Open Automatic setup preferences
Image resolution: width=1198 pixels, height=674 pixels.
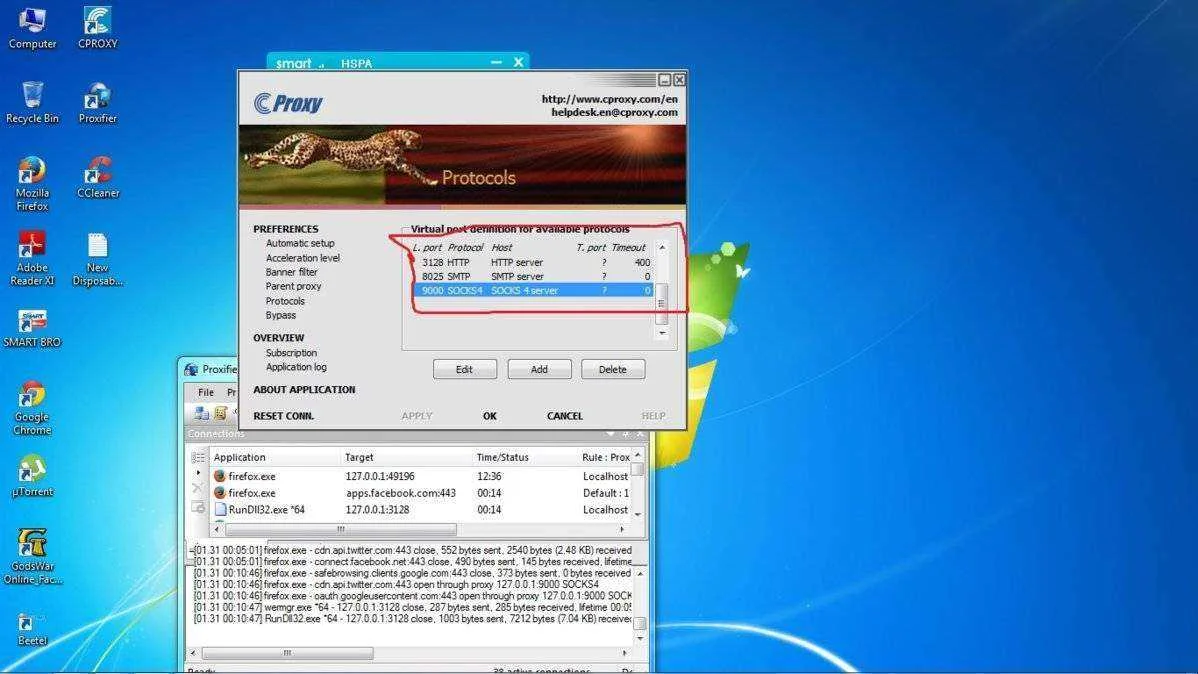click(x=300, y=243)
